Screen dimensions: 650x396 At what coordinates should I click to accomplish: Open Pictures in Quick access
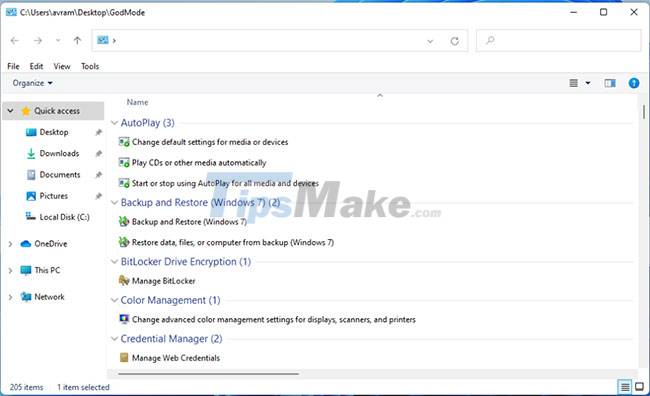53,196
